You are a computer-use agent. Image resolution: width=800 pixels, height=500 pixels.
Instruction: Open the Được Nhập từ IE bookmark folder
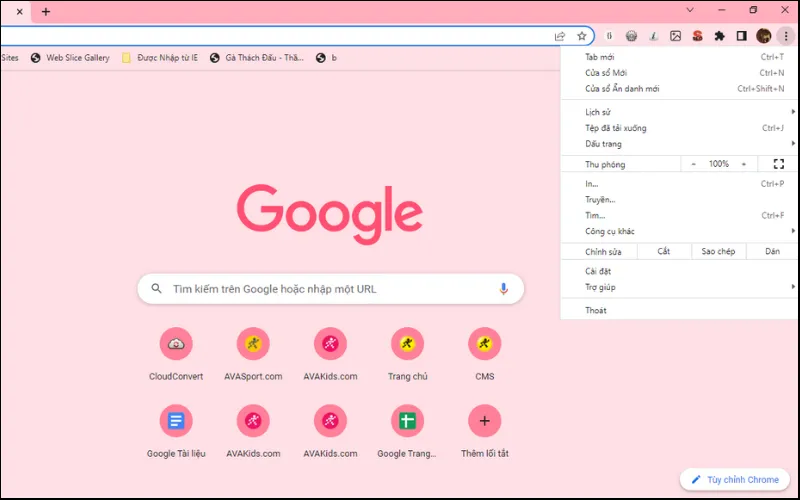pyautogui.click(x=160, y=58)
